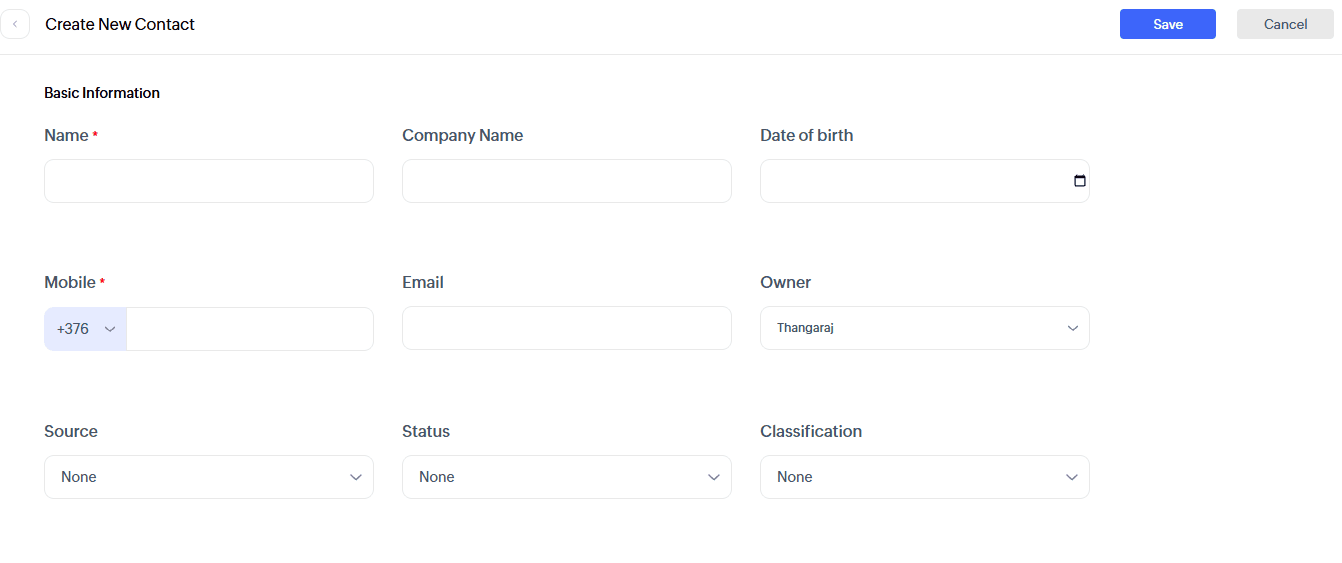The width and height of the screenshot is (1342, 563).
Task: Click the Mobile field label
Action: [70, 282]
